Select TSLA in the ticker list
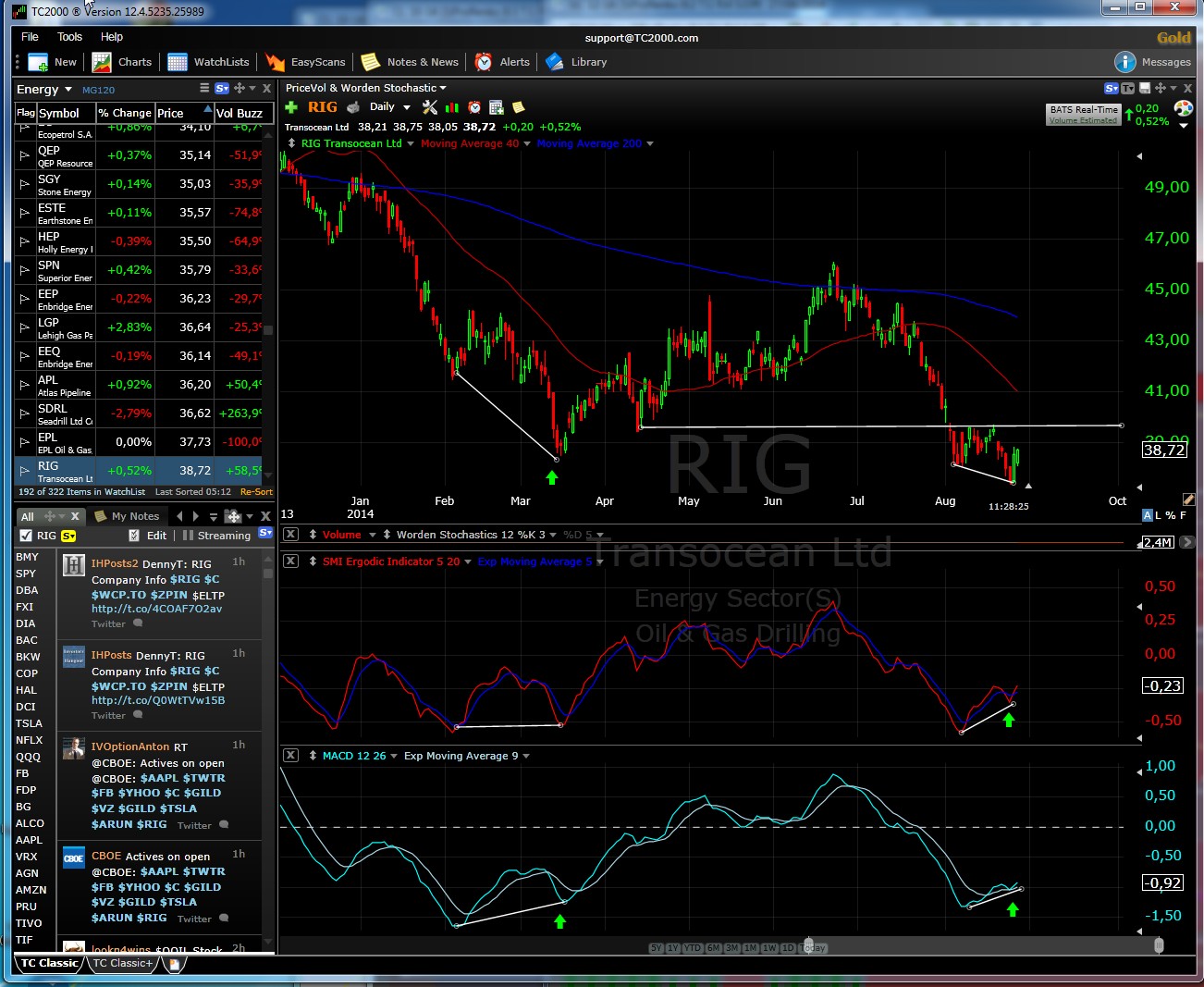Image resolution: width=1204 pixels, height=987 pixels. (x=29, y=723)
